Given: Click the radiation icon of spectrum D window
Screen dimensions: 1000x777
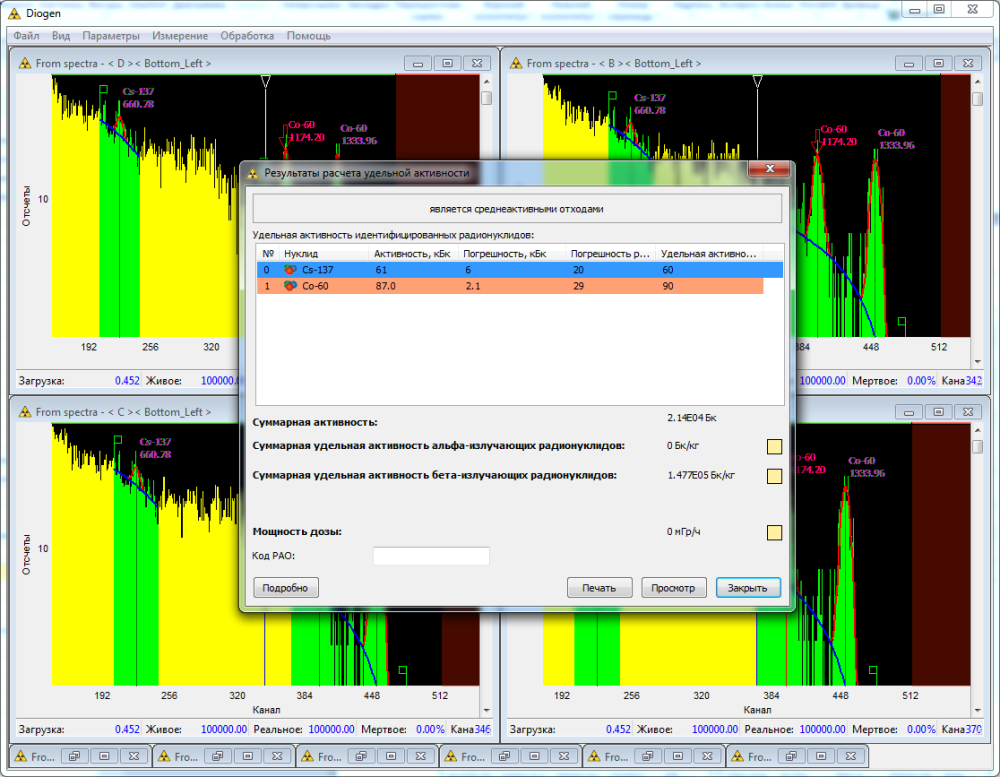Looking at the screenshot, I should pyautogui.click(x=24, y=63).
